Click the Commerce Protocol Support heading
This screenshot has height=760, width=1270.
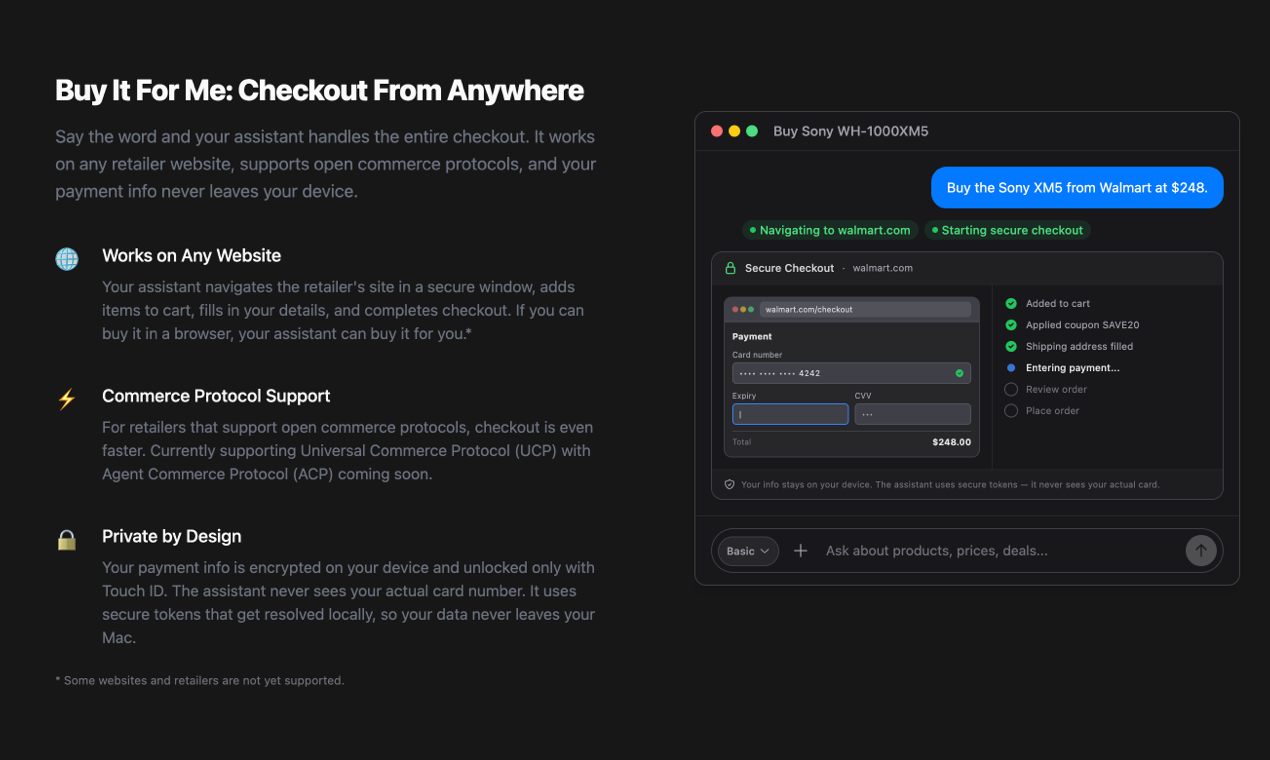click(x=216, y=396)
